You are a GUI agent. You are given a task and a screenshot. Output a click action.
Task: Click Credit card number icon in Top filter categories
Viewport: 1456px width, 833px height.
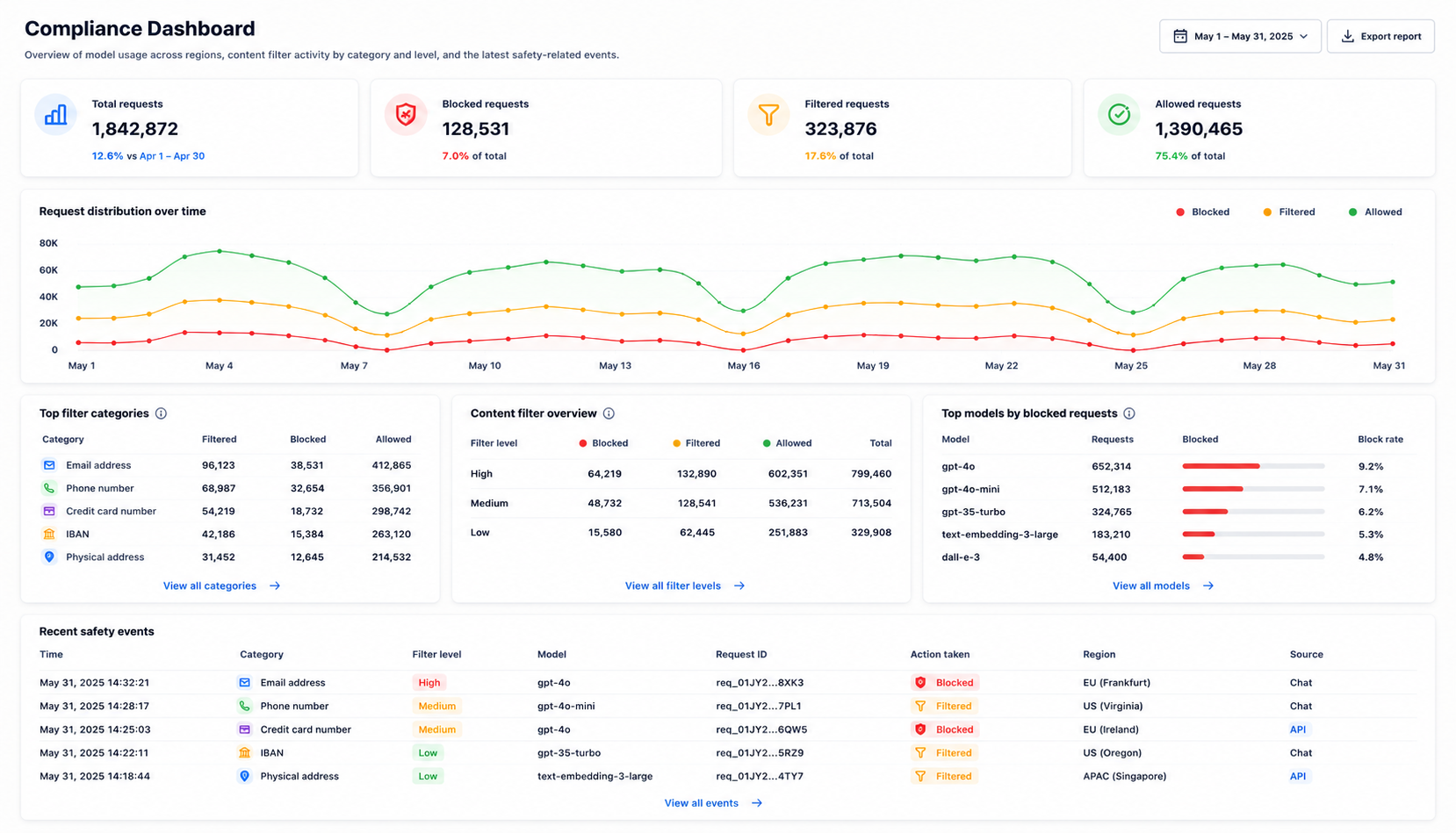tap(49, 511)
